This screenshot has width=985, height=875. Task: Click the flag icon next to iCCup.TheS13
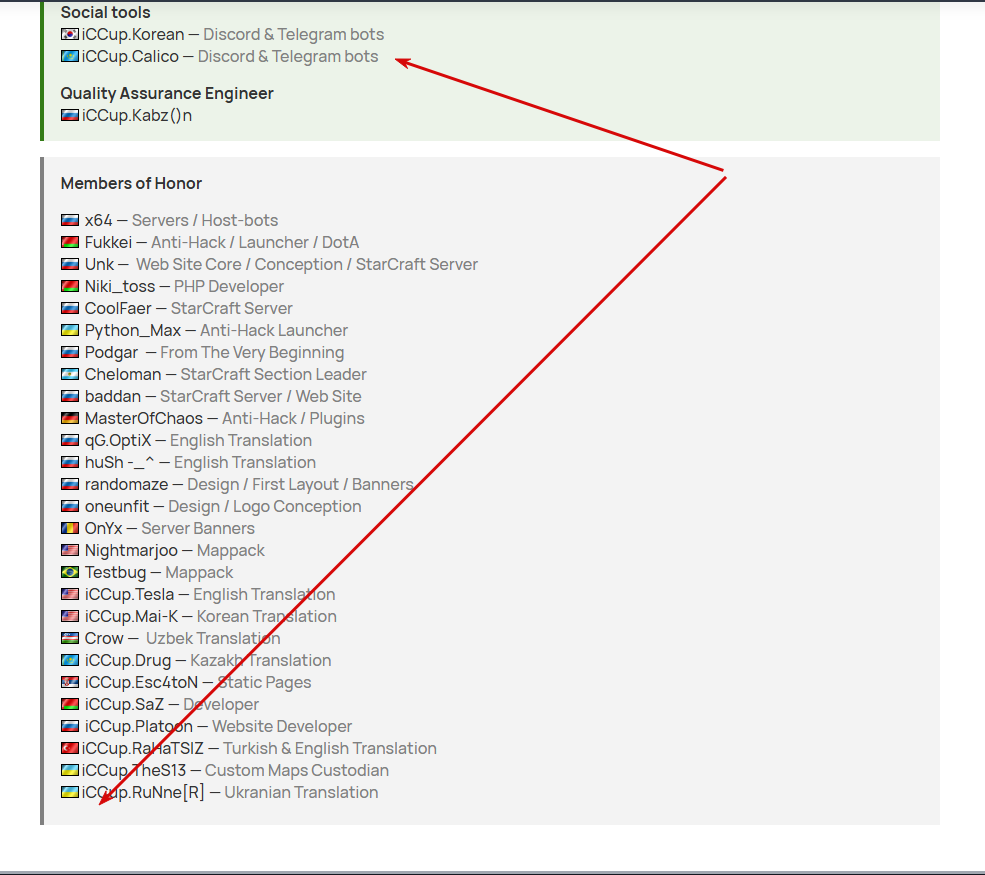pyautogui.click(x=70, y=769)
